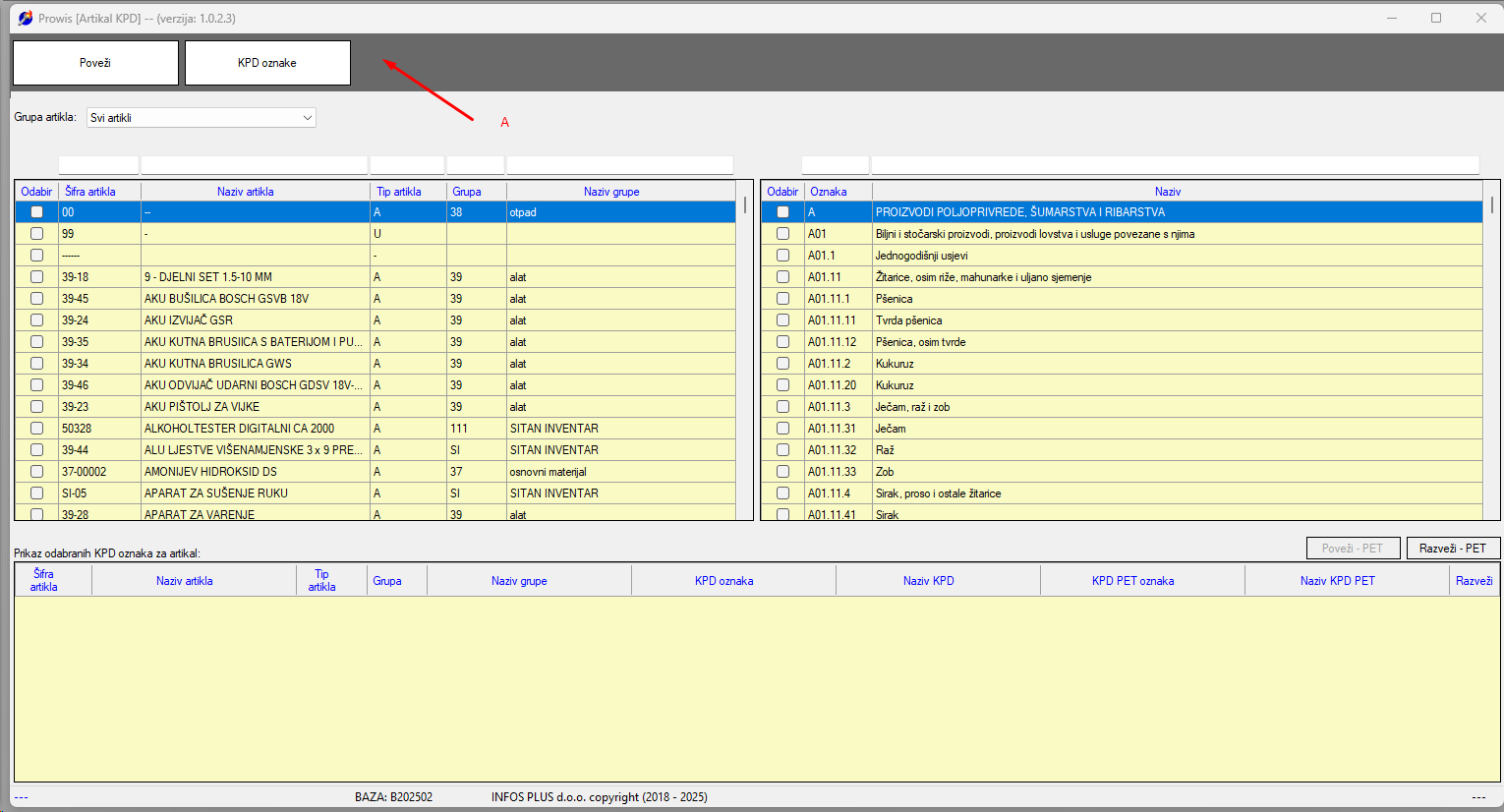1504x812 pixels.
Task: Check the box for KPD code A01.11.1
Action: pyautogui.click(x=782, y=299)
